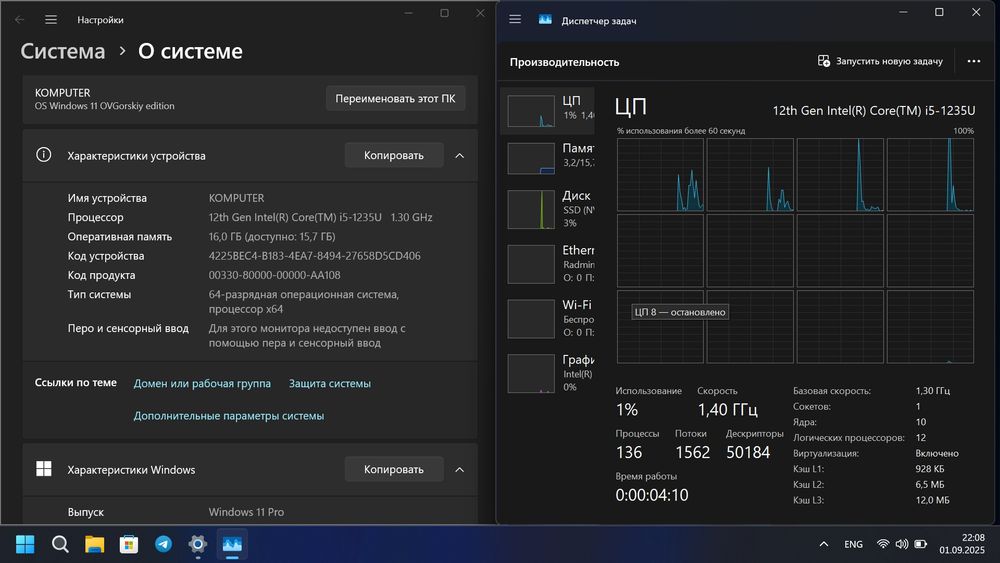Open Домен или рабочая группа link
1000x563 pixels.
(x=202, y=383)
